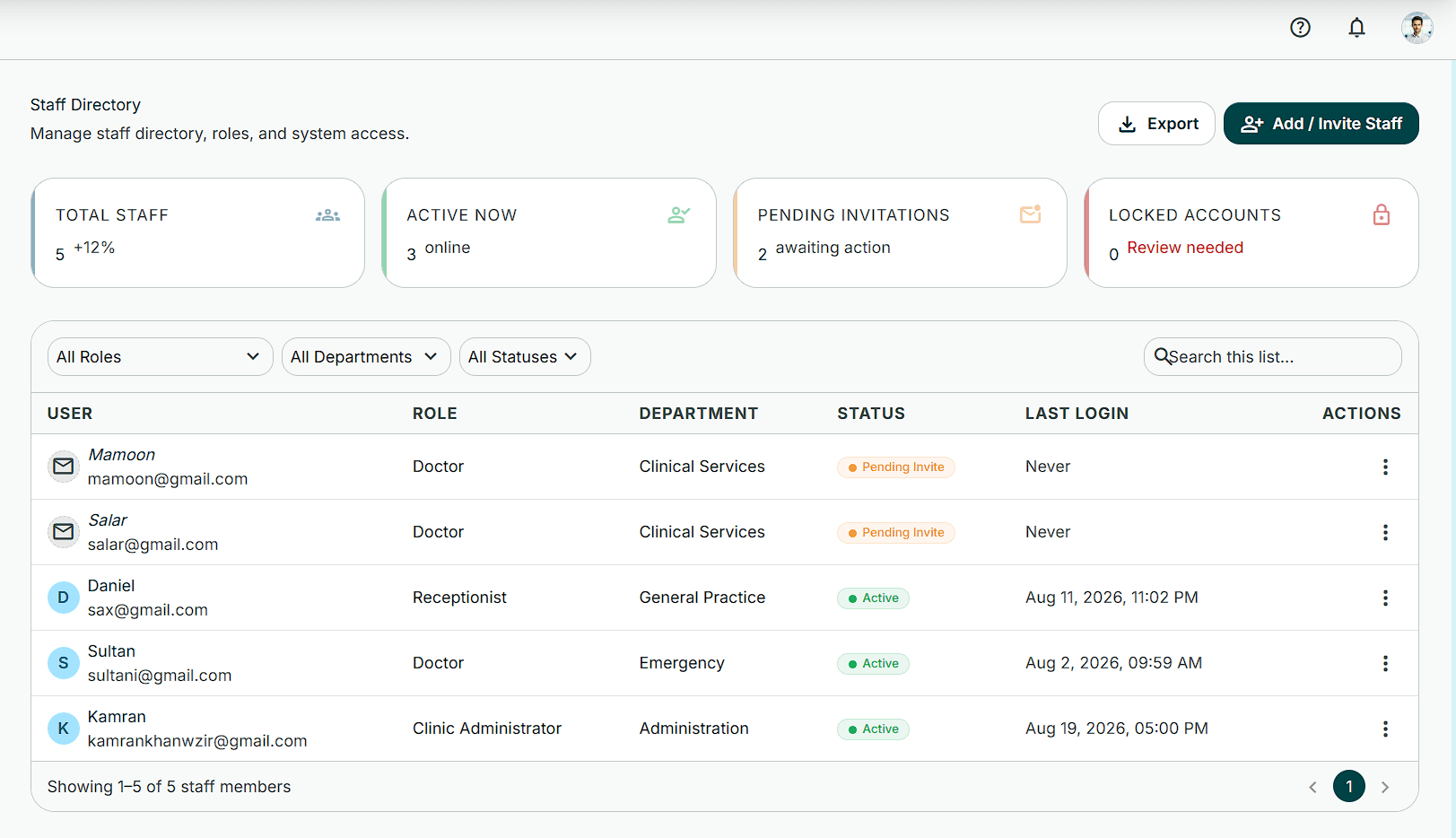1456x838 pixels.
Task: Open the All Statuses dropdown
Action: (525, 357)
